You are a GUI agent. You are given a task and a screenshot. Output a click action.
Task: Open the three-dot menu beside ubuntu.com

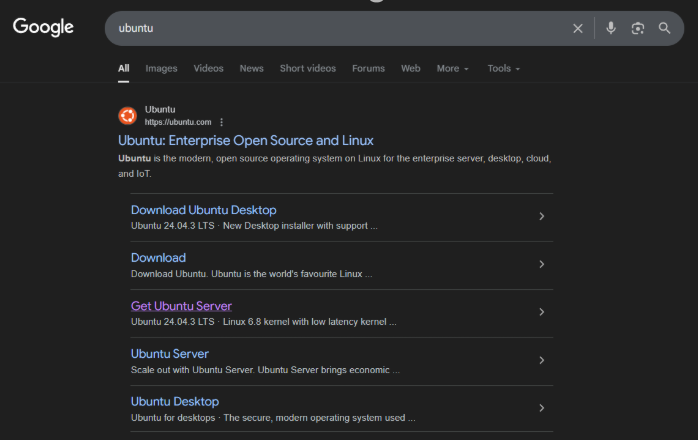click(221, 122)
